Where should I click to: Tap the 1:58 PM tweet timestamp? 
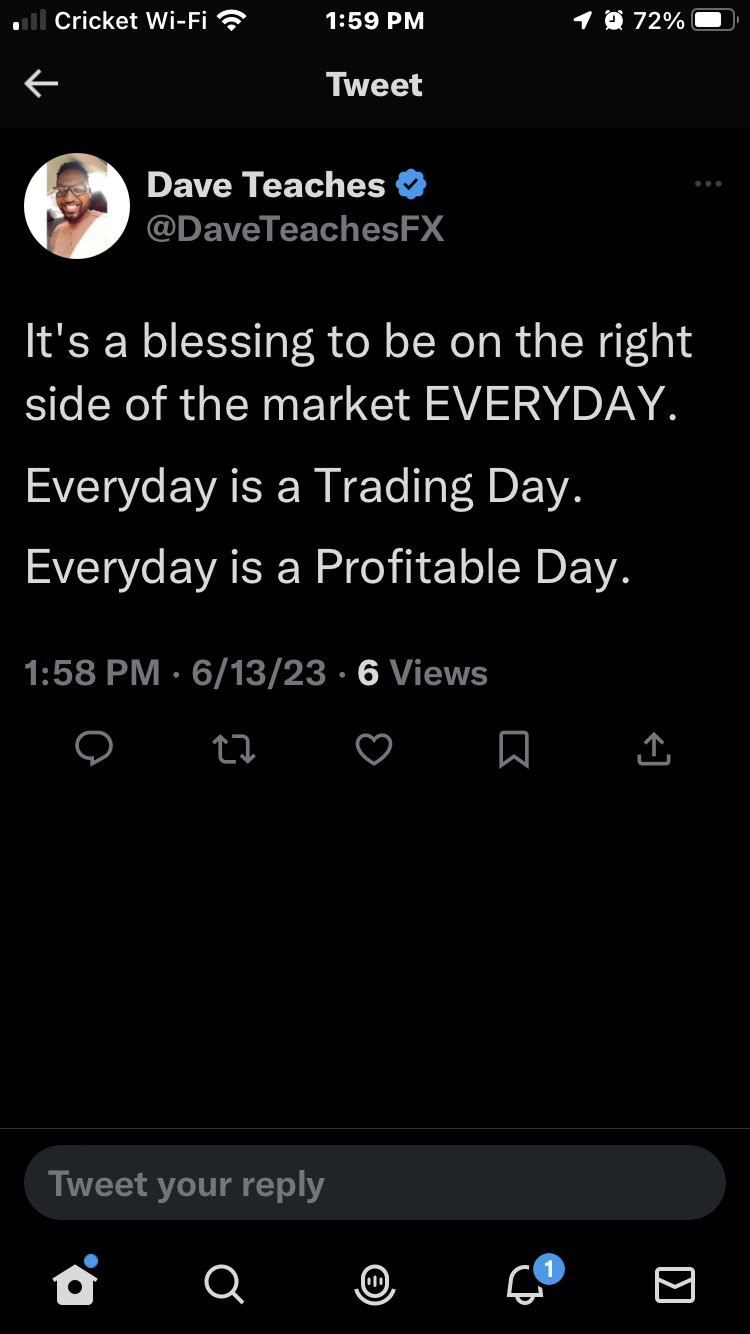point(92,673)
